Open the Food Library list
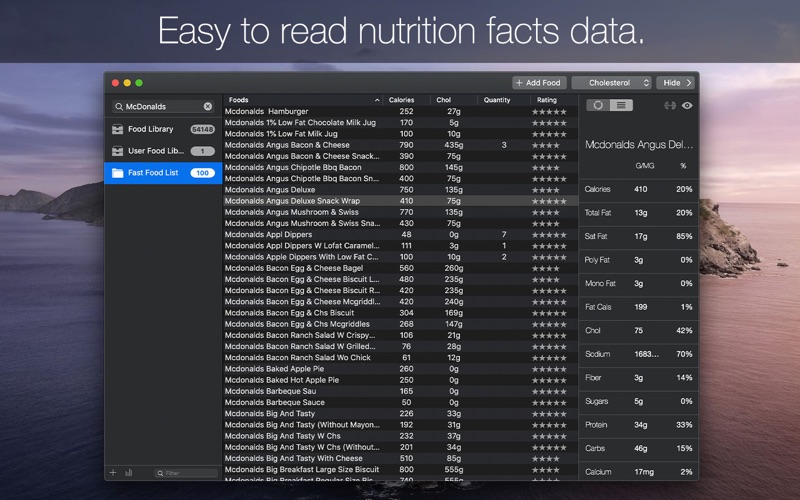This screenshot has width=800, height=500. pyautogui.click(x=163, y=129)
